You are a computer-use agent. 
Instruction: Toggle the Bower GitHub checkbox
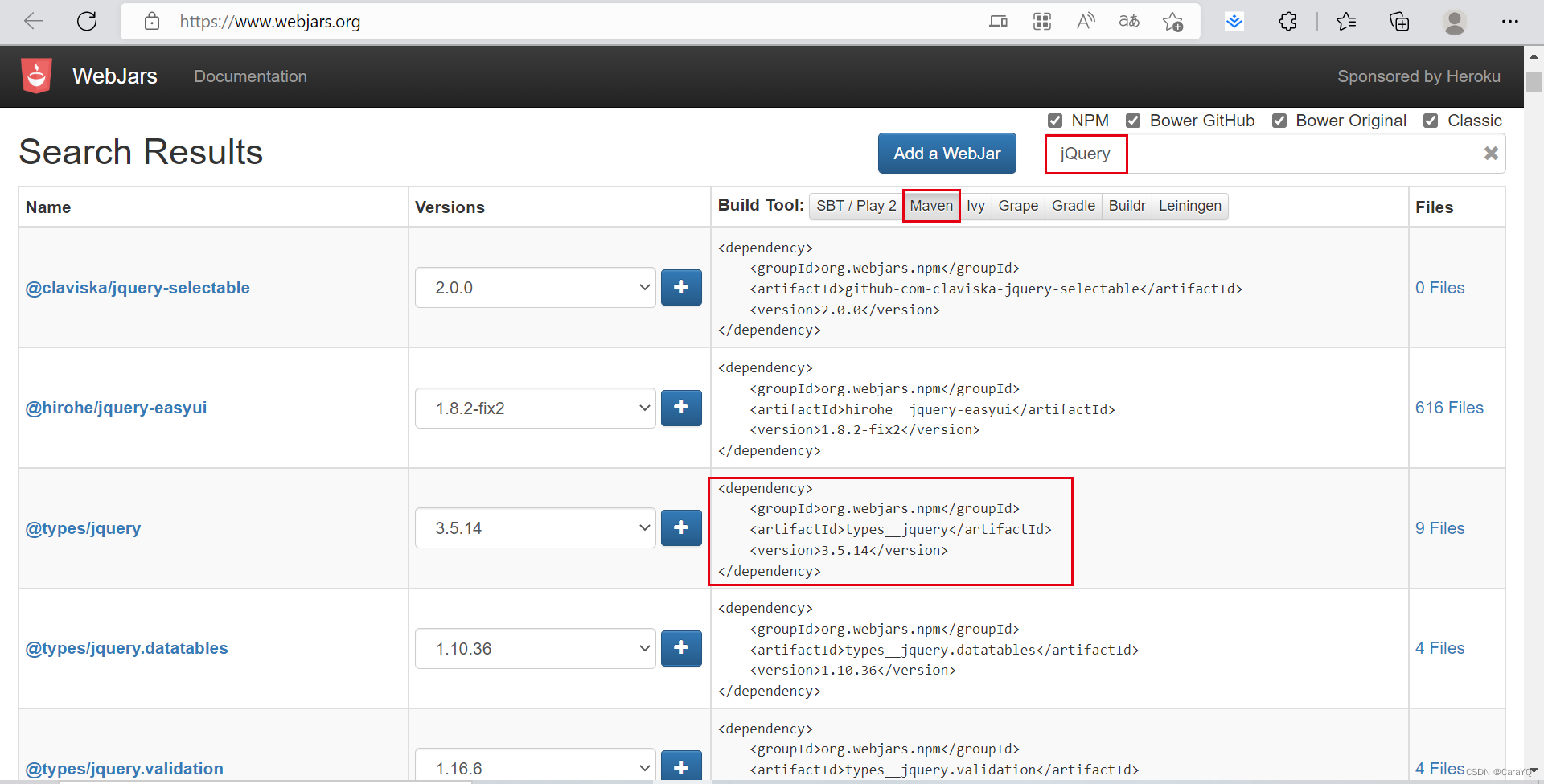(x=1133, y=121)
